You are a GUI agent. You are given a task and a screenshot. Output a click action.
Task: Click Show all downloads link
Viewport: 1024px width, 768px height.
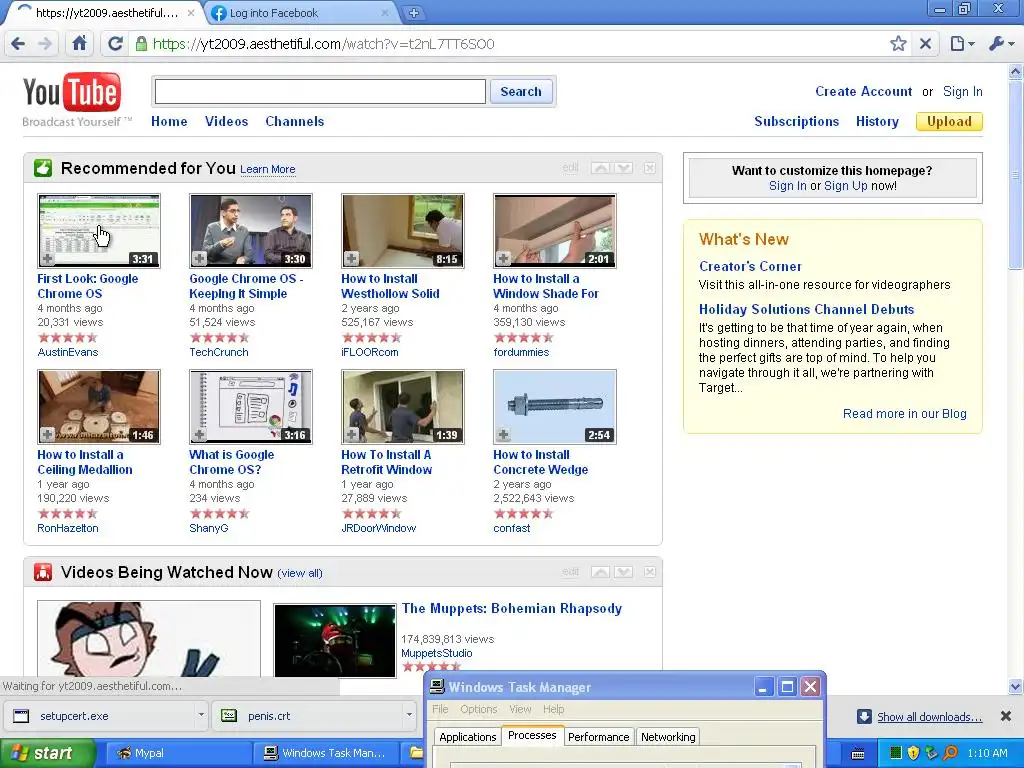[929, 717]
